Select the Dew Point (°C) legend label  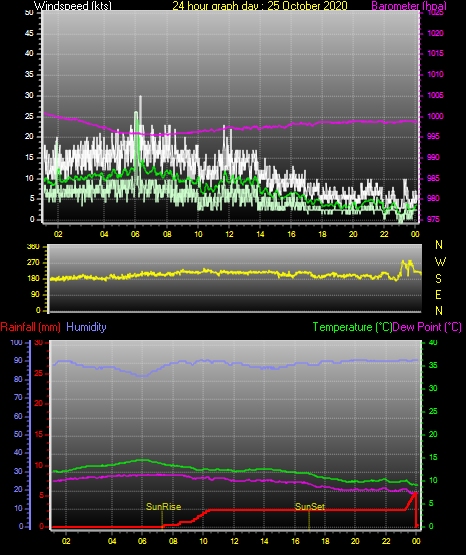pyautogui.click(x=427, y=327)
